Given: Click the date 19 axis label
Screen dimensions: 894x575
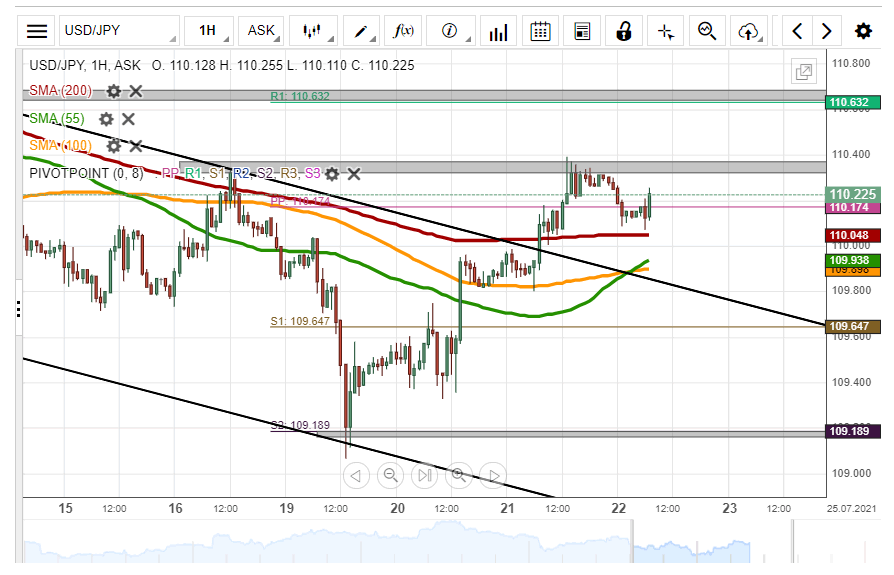Looking at the screenshot, I should (x=286, y=508).
